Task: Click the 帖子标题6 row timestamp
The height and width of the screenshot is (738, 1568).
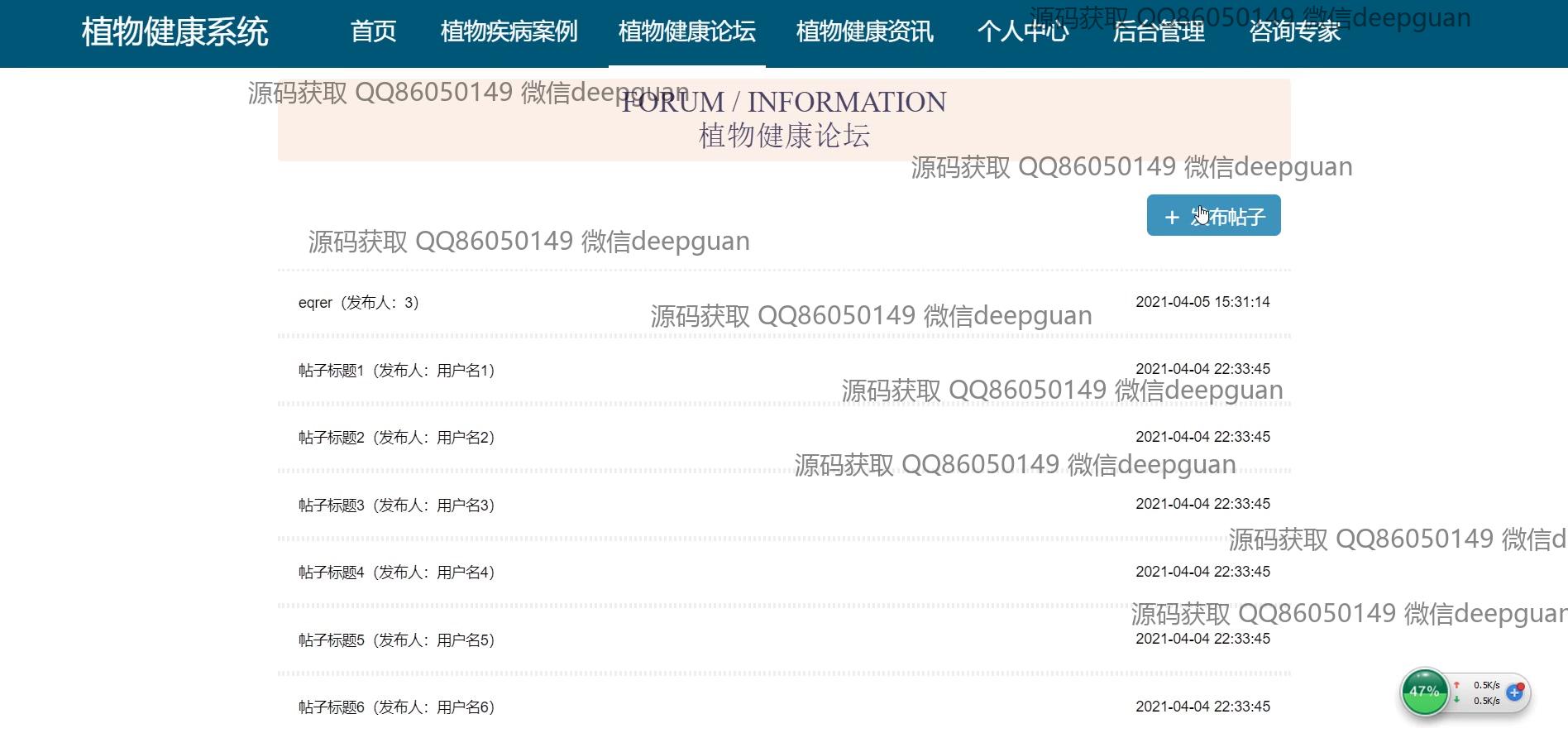Action: [x=1202, y=707]
